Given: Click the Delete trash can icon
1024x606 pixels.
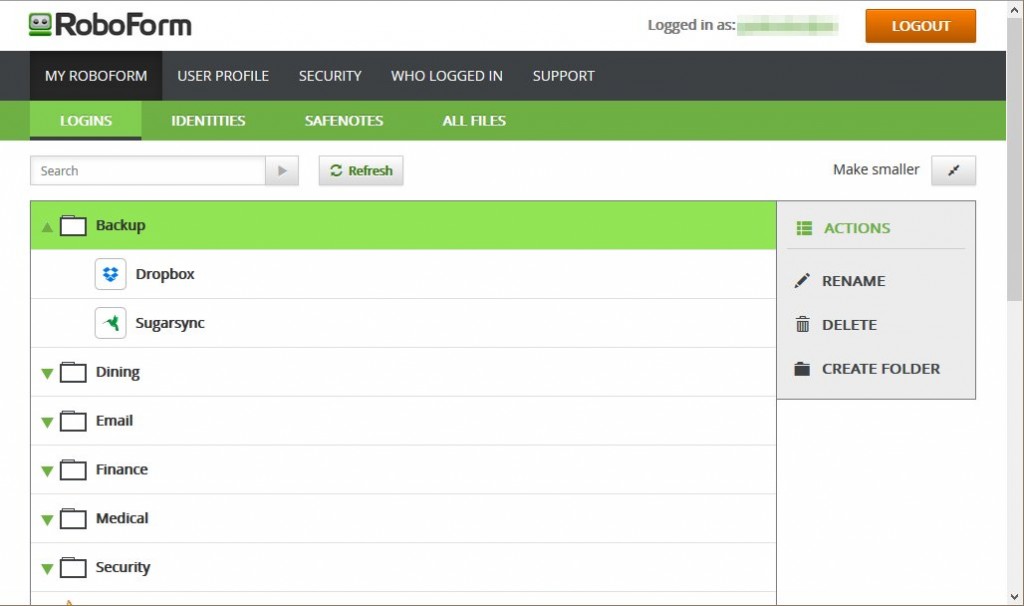Looking at the screenshot, I should (803, 324).
